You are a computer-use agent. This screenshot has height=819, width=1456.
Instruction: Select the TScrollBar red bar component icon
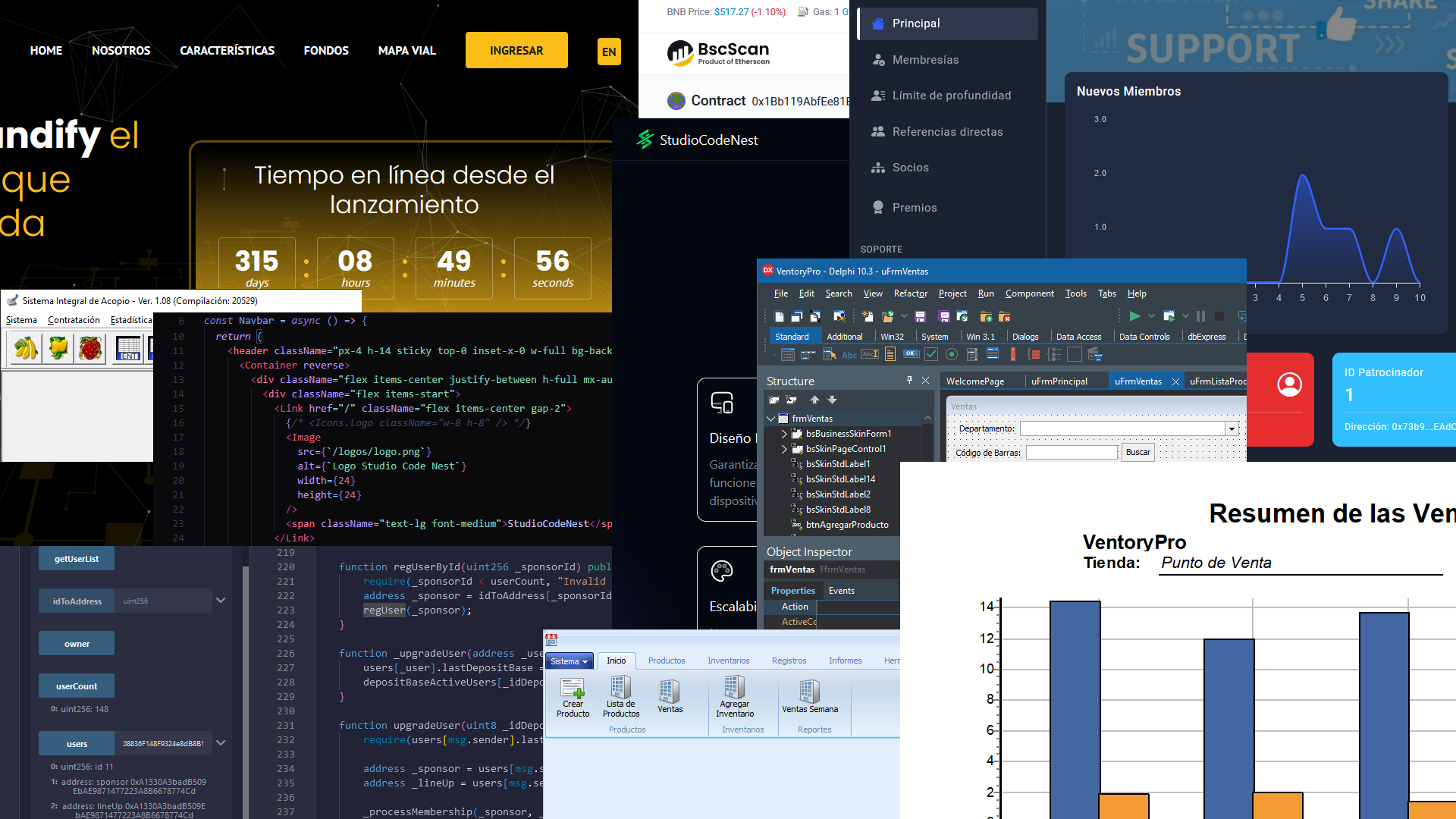coord(1013,354)
